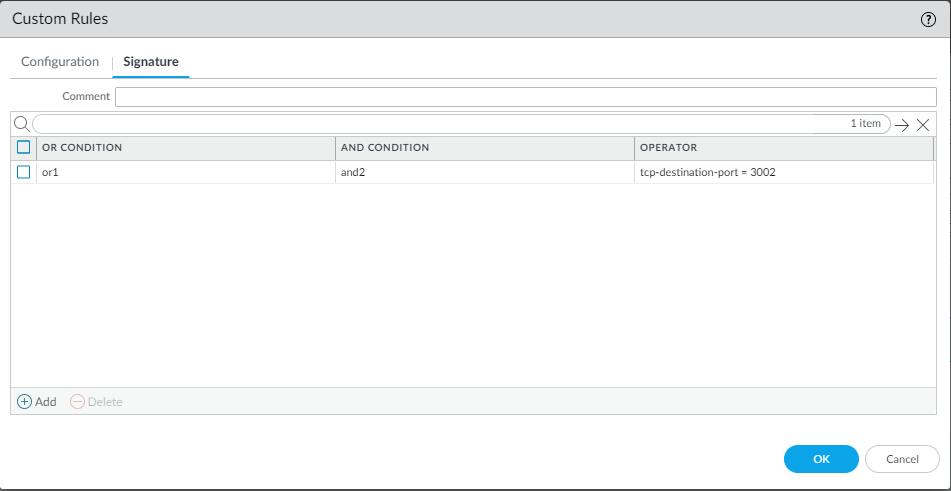This screenshot has height=491, width=951.
Task: Sort by the OR CONDITION column header
Action: click(186, 147)
